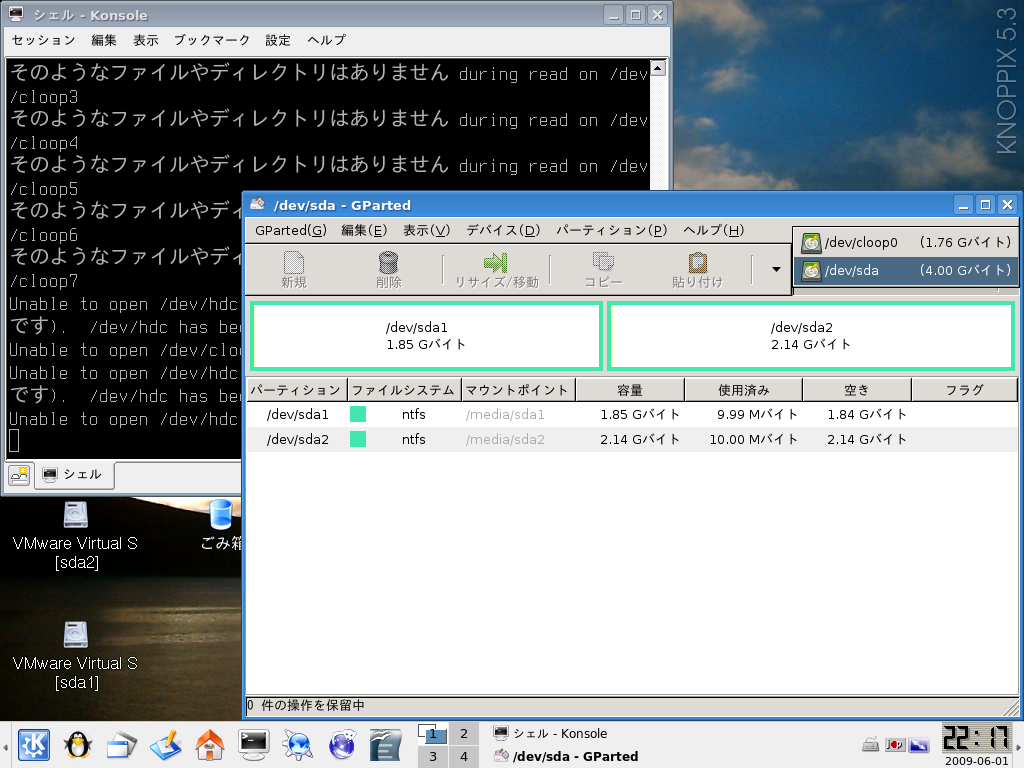Screen dimensions: 1024x768
Task: Click /dev/sda - GParted taskbar entry
Action: coord(566,756)
